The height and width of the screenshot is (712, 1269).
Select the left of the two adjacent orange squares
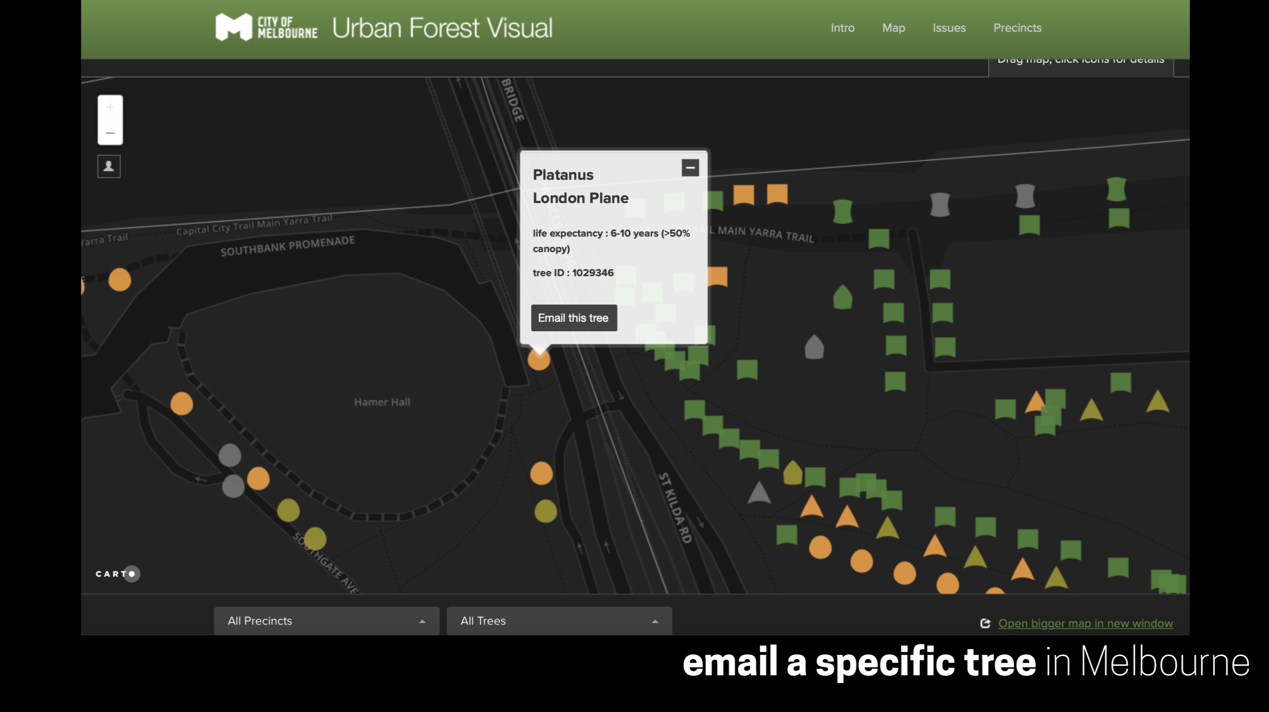click(743, 195)
